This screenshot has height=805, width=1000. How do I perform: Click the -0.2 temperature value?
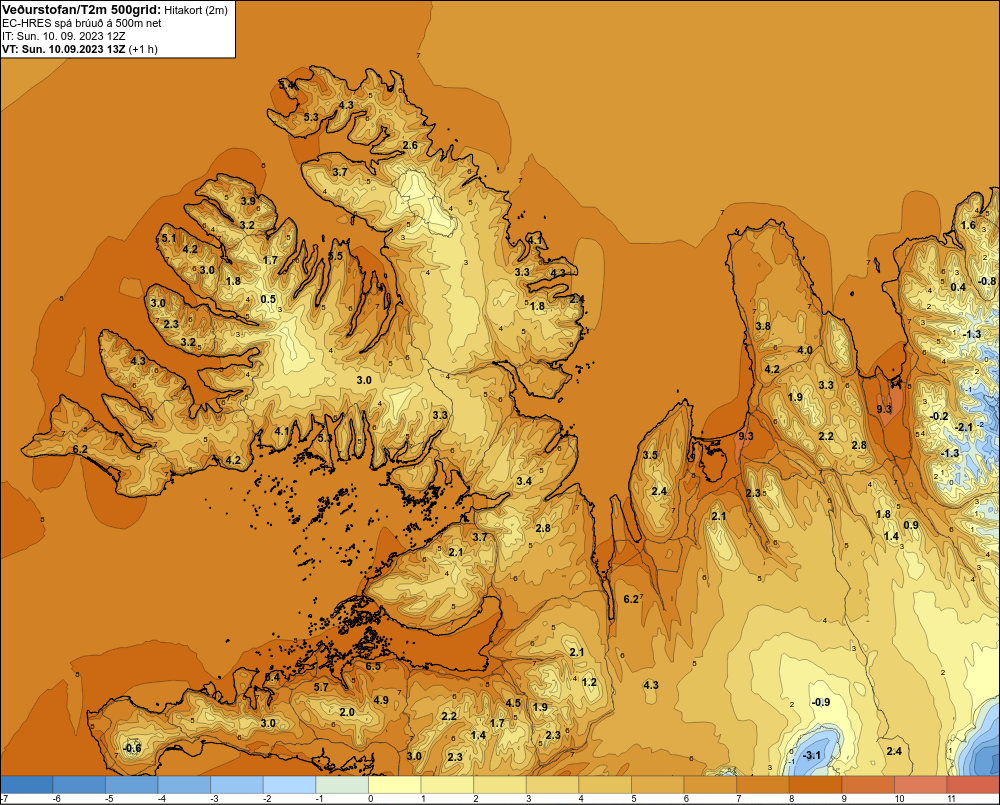[x=938, y=417]
